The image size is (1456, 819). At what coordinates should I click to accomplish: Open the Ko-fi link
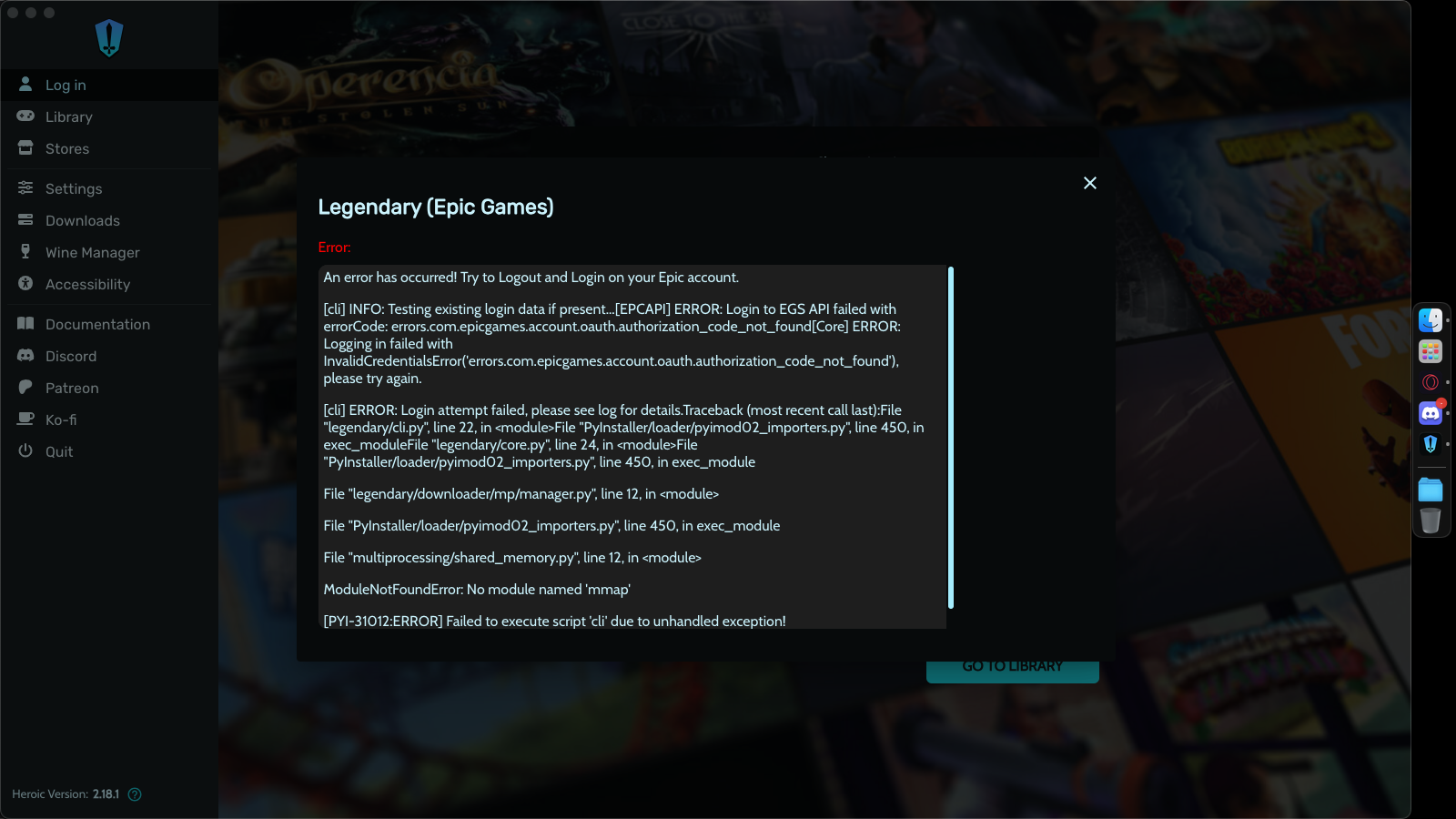coord(109,420)
